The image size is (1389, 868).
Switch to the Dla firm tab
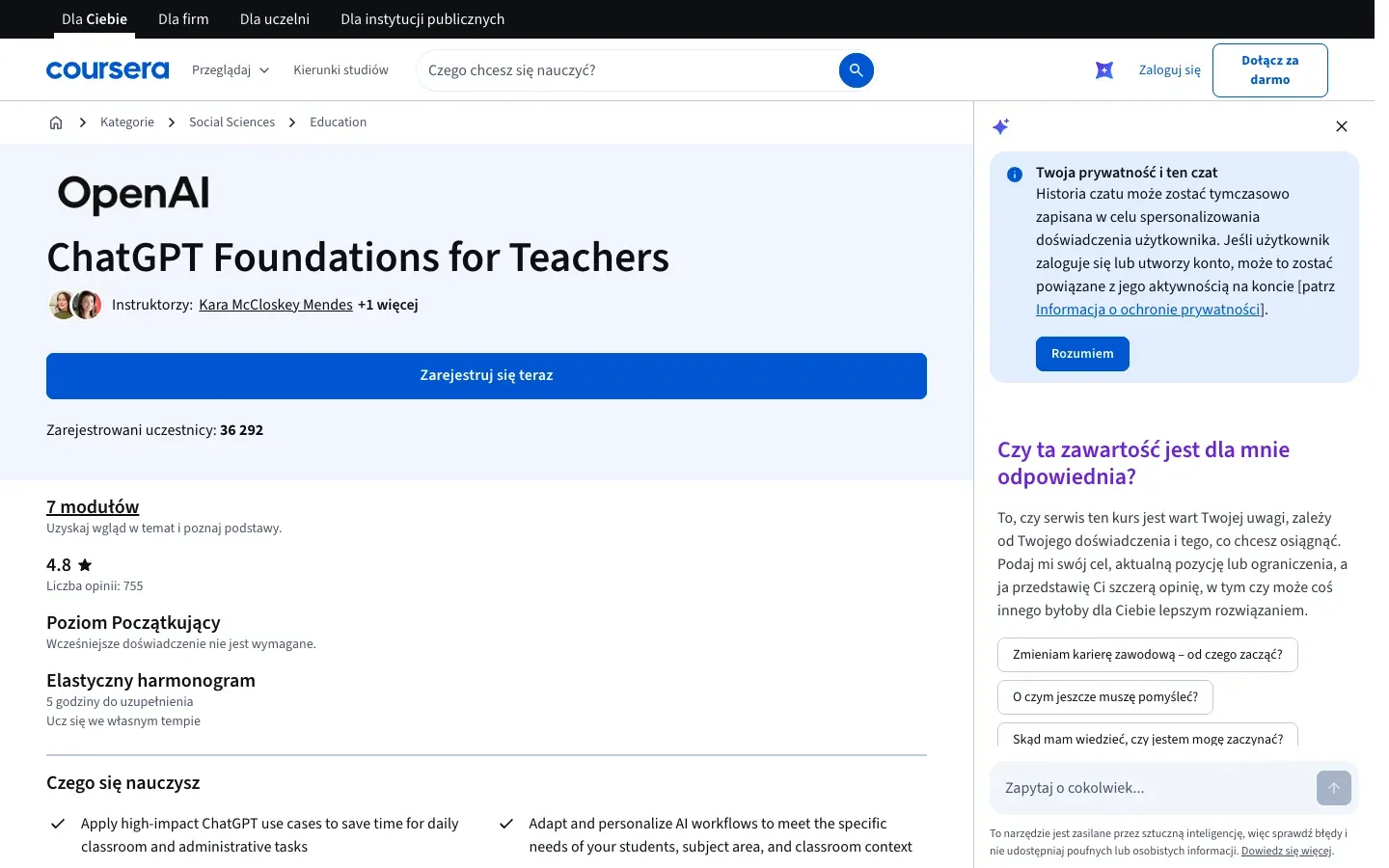(183, 19)
